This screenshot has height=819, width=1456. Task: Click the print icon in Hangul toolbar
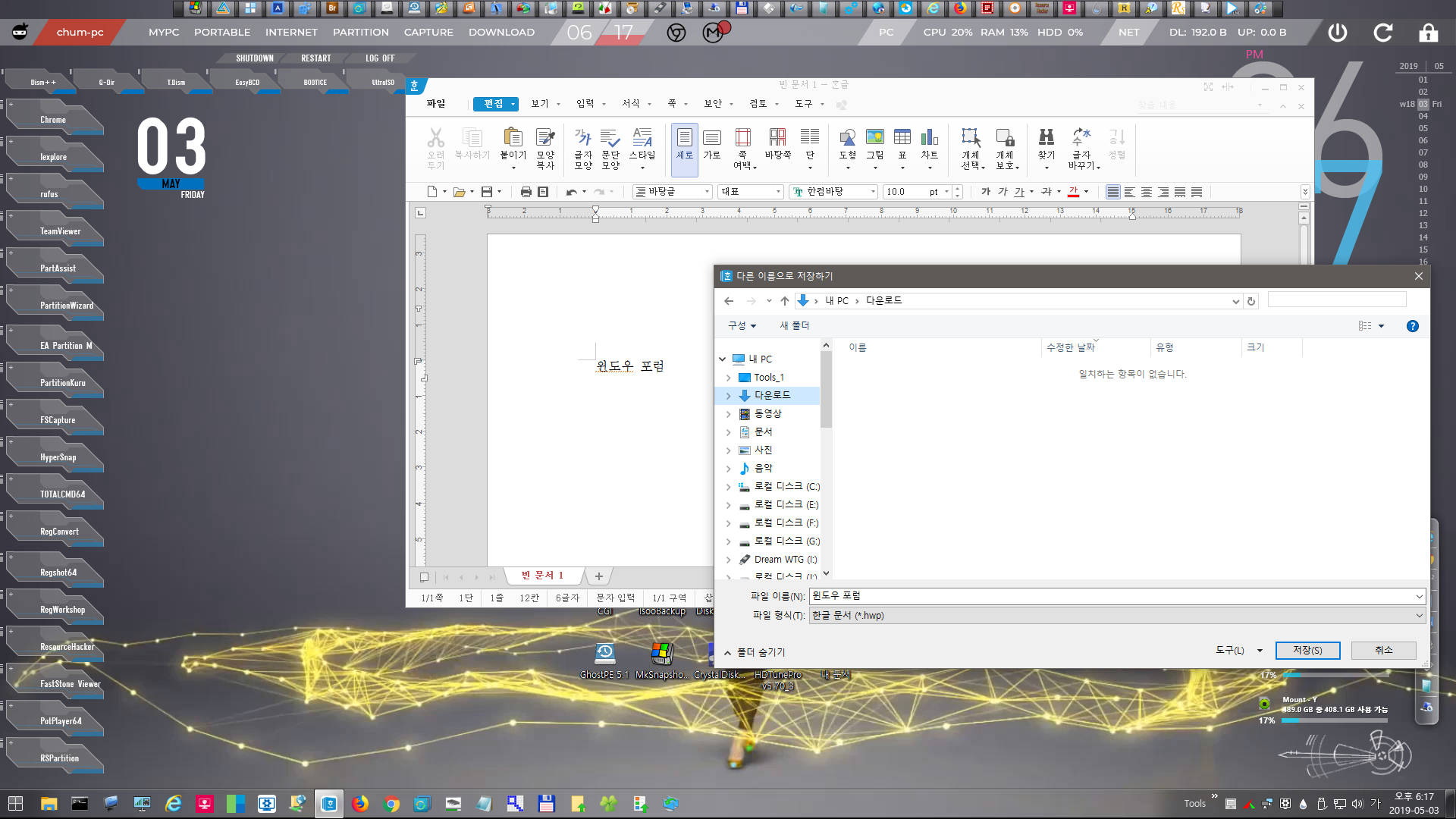point(526,192)
